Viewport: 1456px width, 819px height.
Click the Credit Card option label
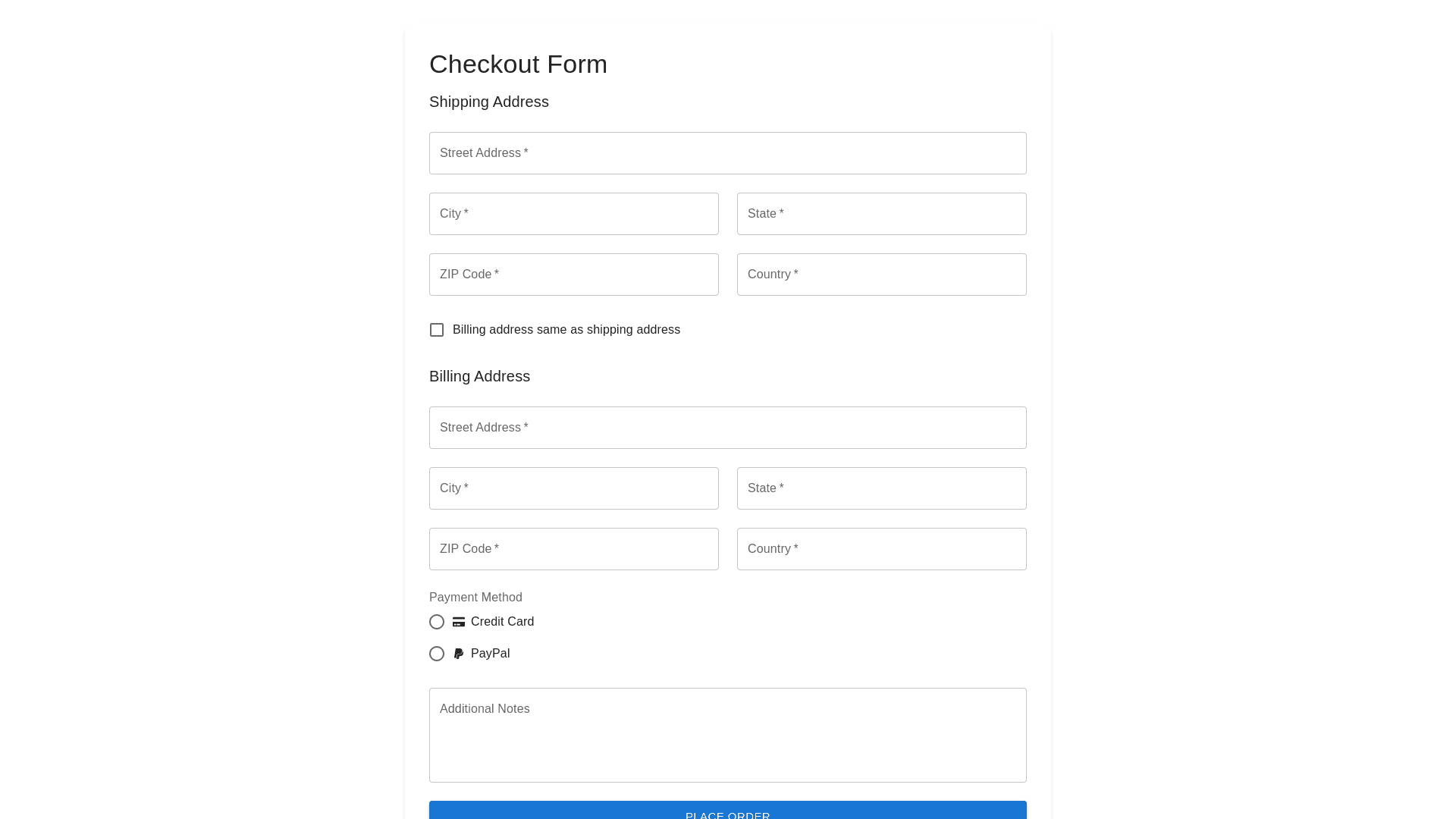coord(502,622)
